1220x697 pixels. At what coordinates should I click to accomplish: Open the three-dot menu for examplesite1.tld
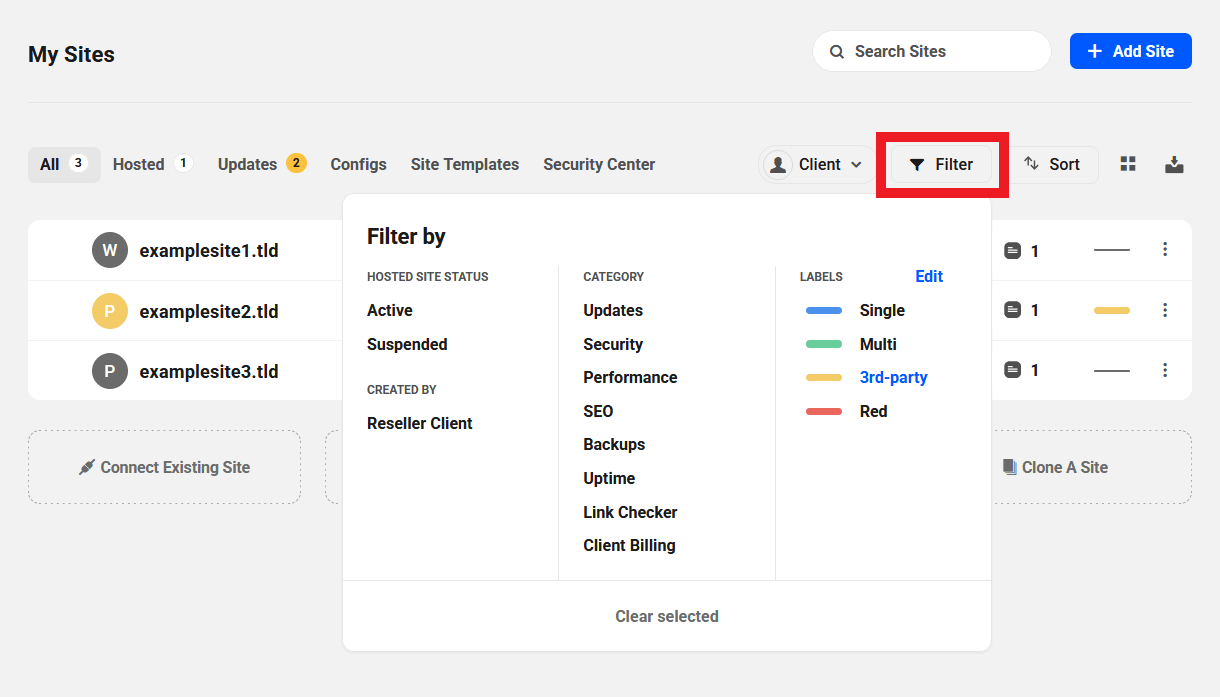click(1165, 250)
